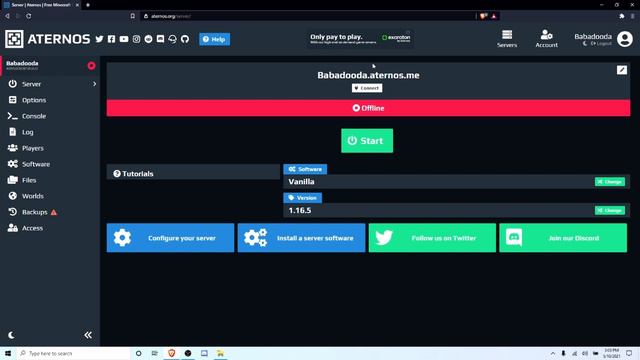Open Task View in the taskbar
The width and height of the screenshot is (640, 360).
(x=155, y=353)
